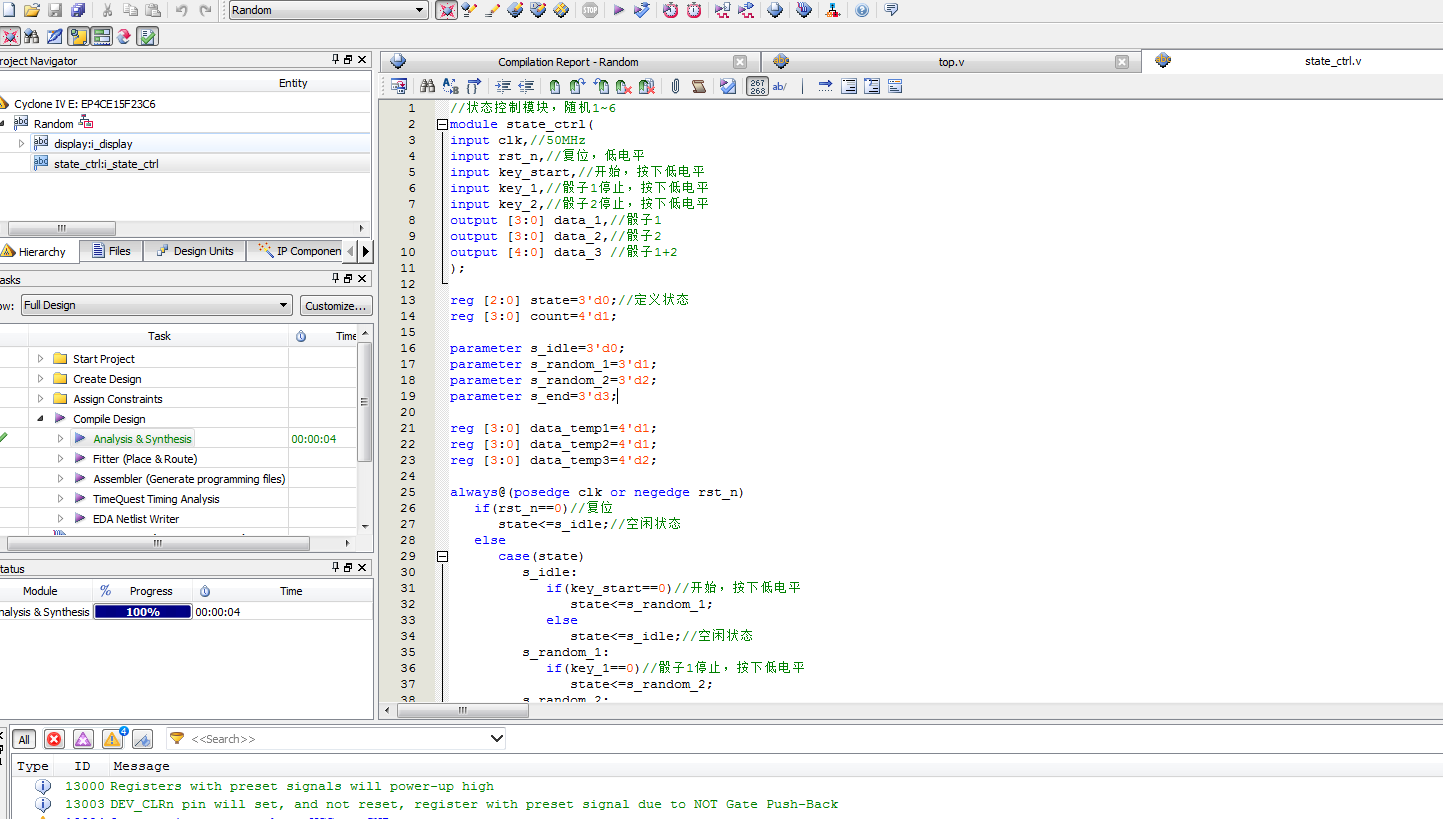Open an existing file from main toolbar
This screenshot has width=1443, height=819.
tap(31, 10)
